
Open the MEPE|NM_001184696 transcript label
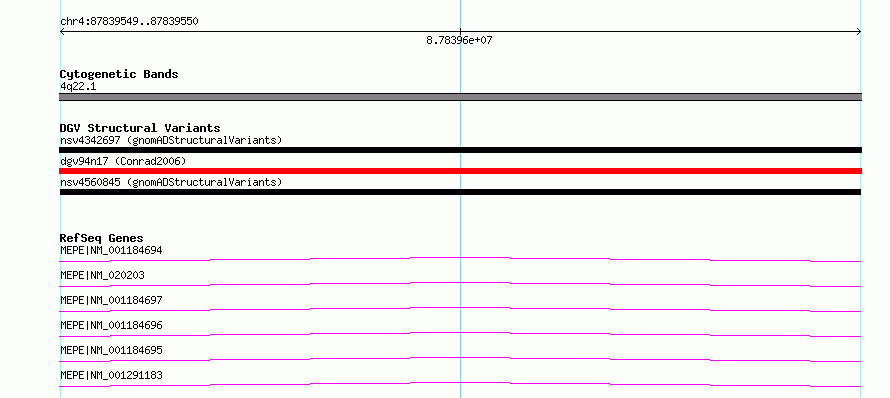(111, 325)
